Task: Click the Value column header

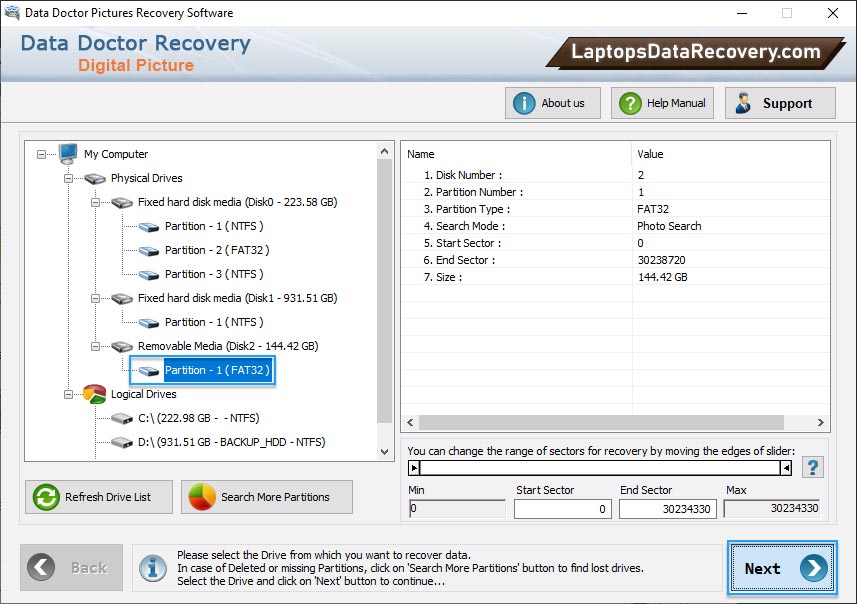Action: click(730, 154)
